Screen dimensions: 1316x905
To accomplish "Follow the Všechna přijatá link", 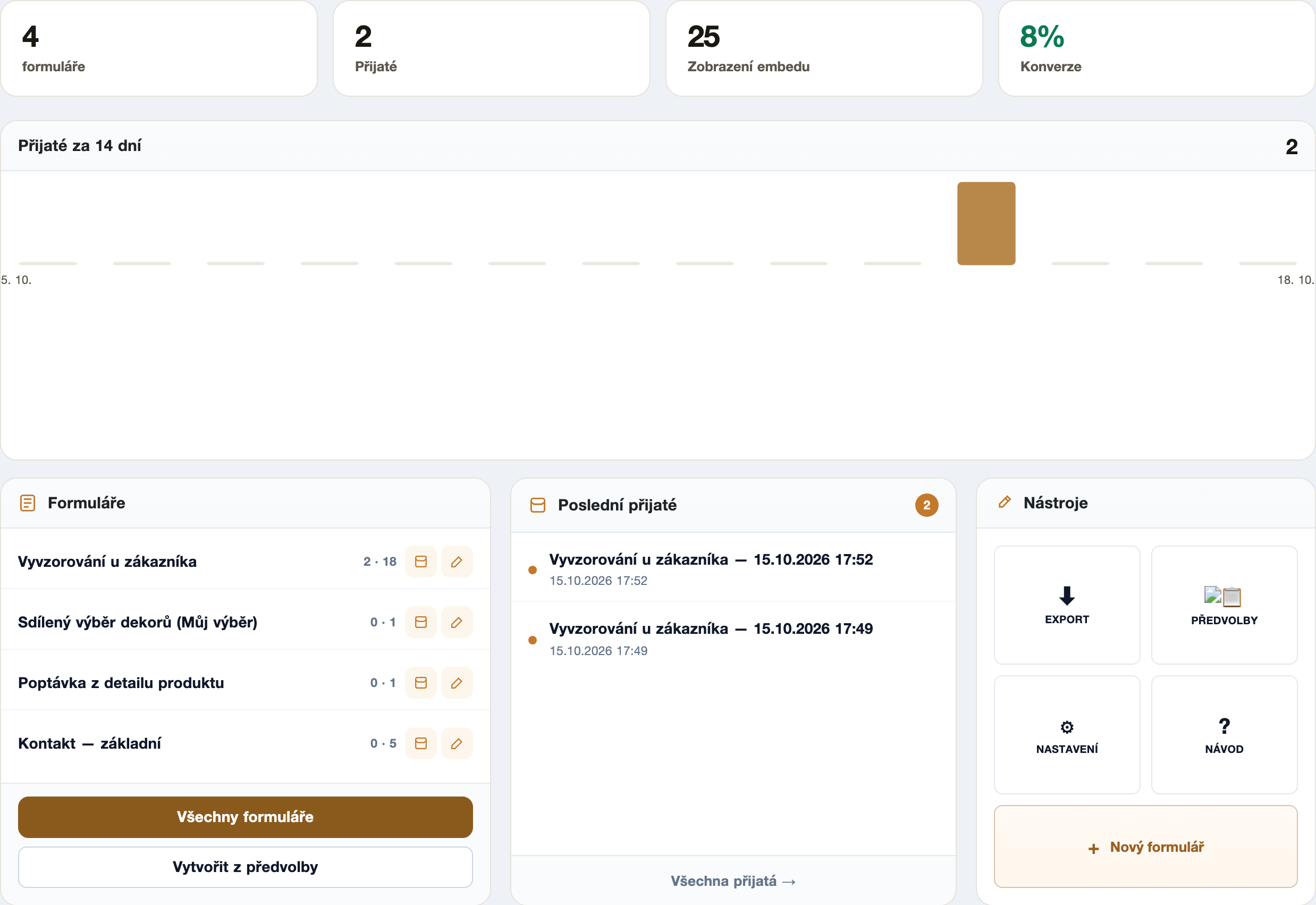I will tap(733, 881).
